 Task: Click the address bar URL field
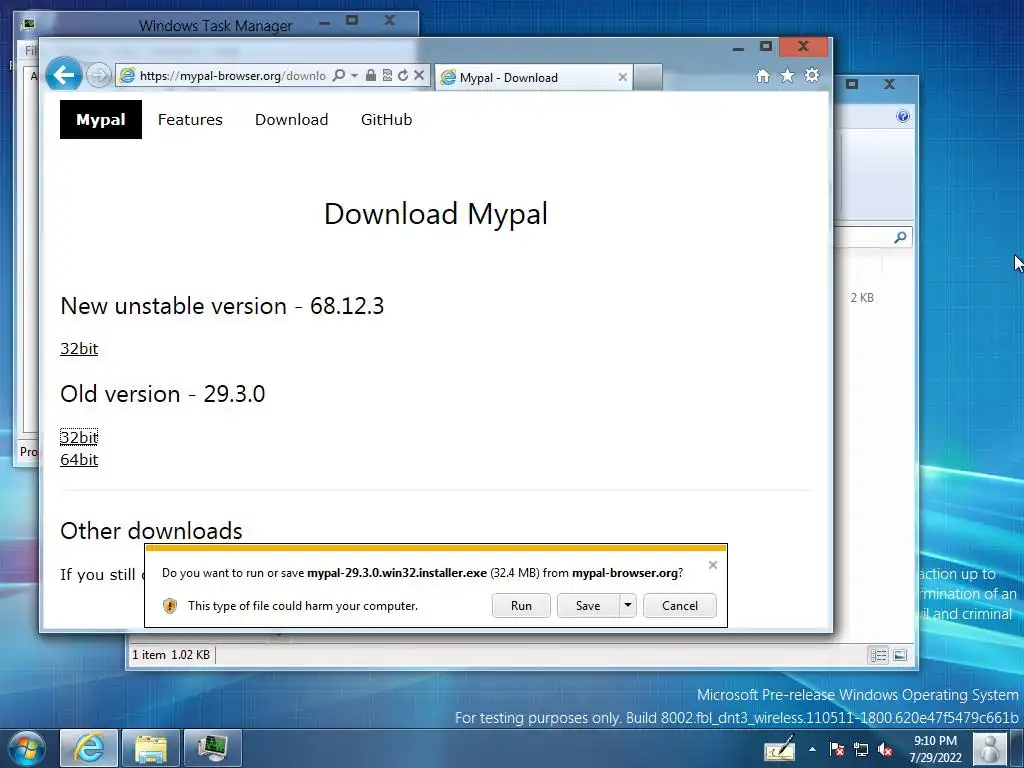[232, 76]
